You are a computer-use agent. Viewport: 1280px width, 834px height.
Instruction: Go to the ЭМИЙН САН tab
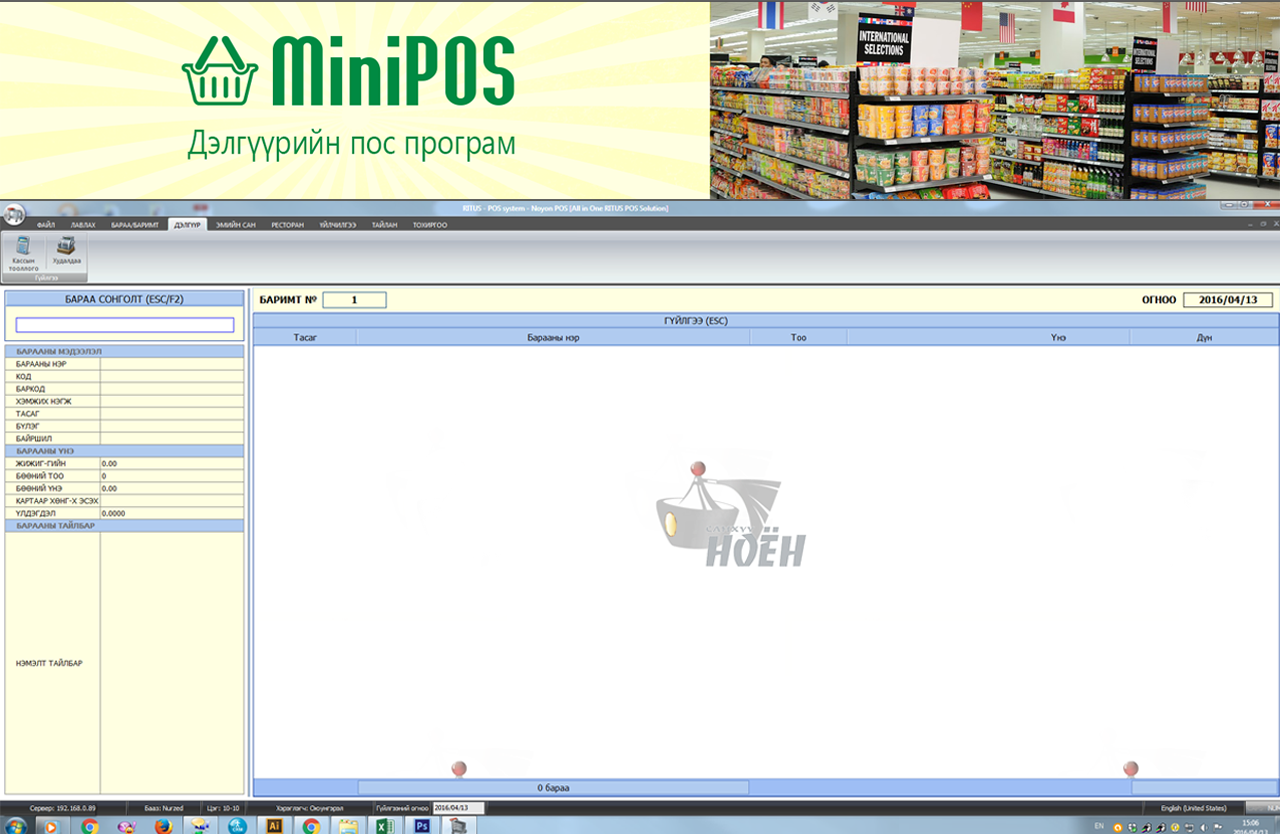pos(236,225)
